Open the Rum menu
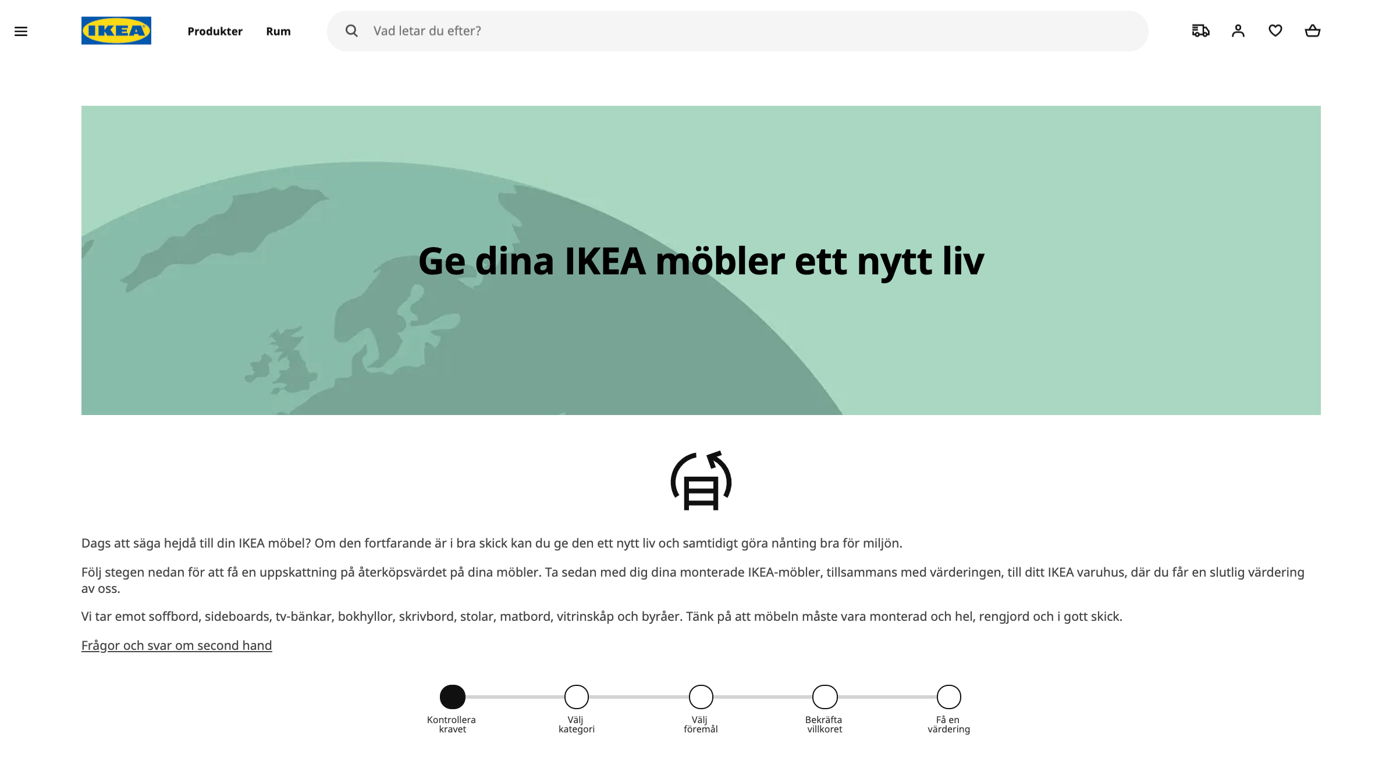Screen dimensions: 1400x758 pyautogui.click(x=278, y=31)
